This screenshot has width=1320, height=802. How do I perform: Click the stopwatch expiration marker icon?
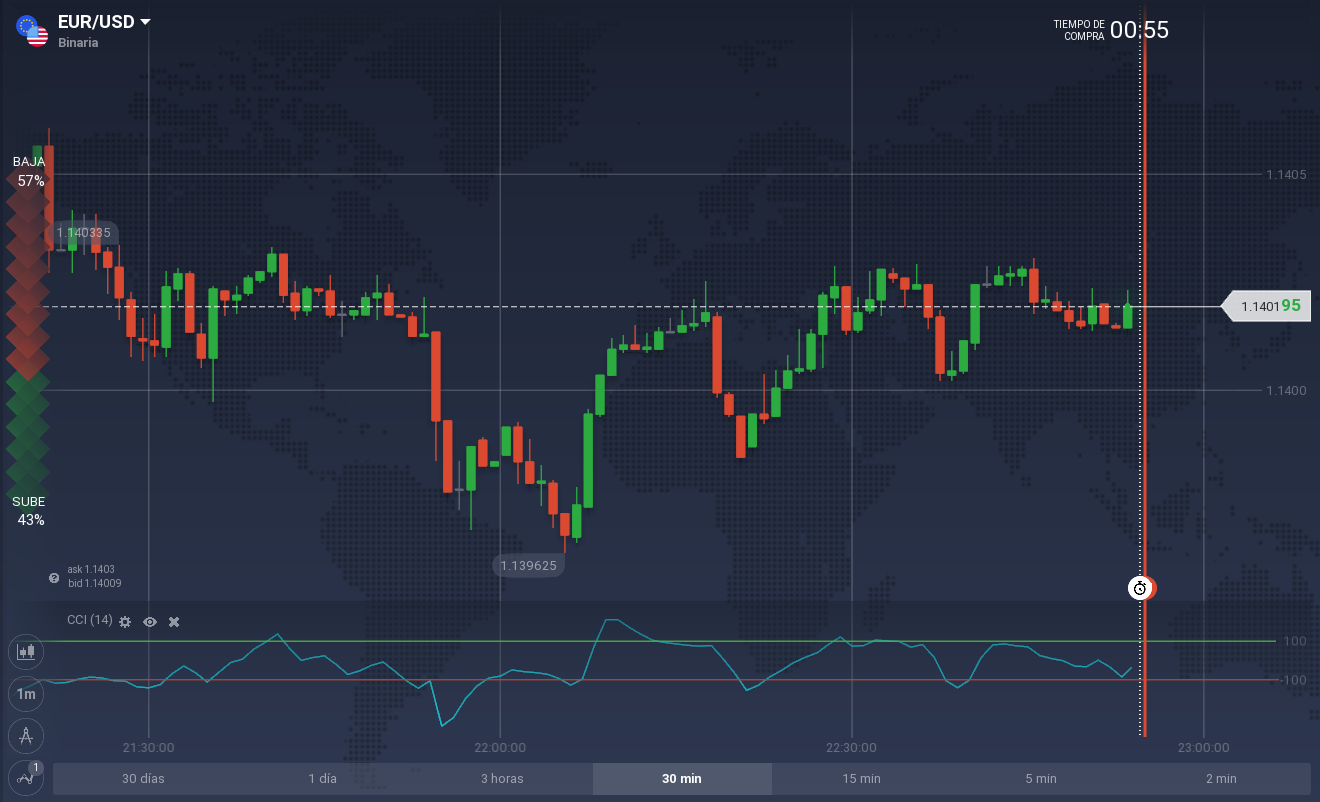pyautogui.click(x=1140, y=588)
